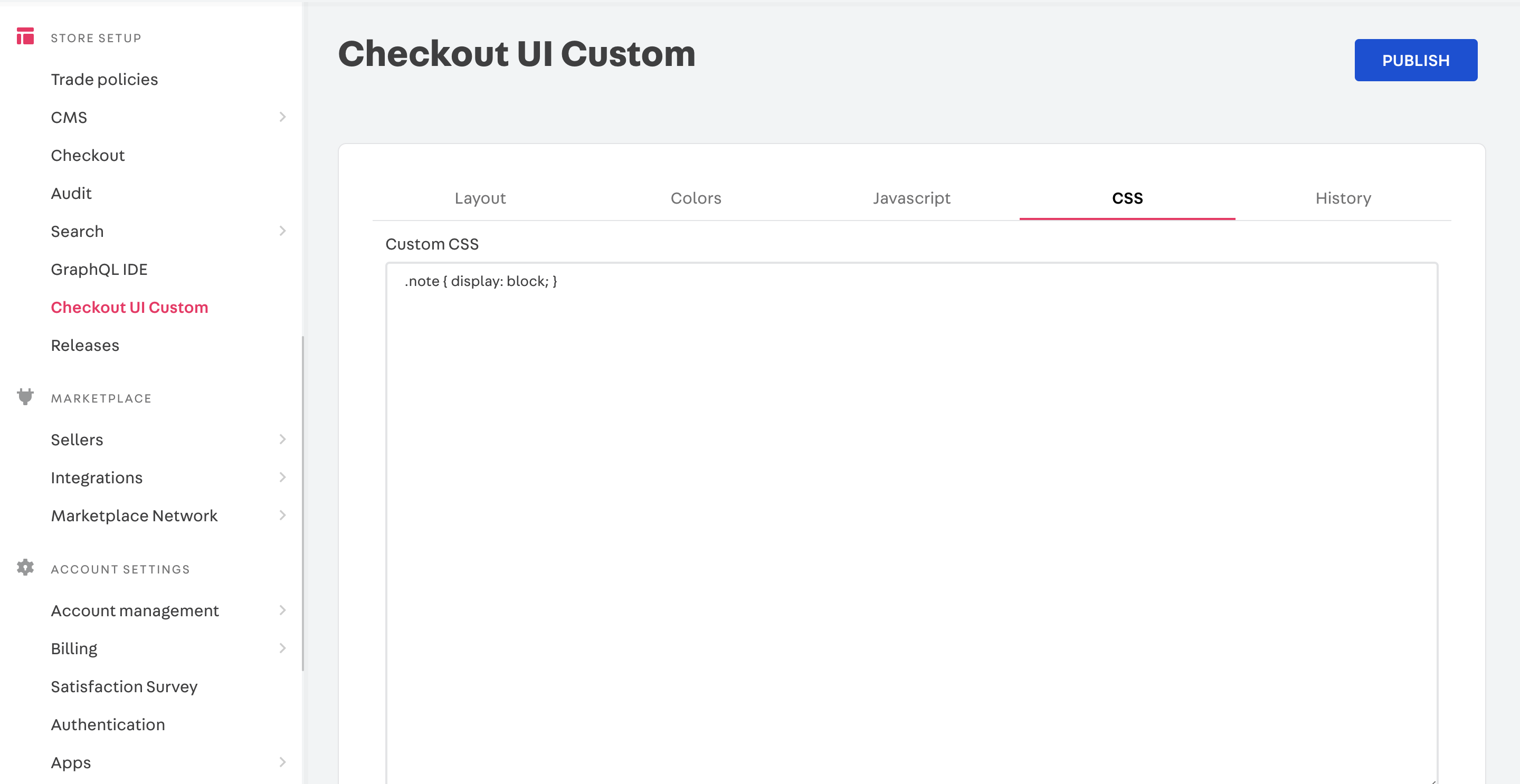Click the sidebar vertical scrollbar

[303, 503]
